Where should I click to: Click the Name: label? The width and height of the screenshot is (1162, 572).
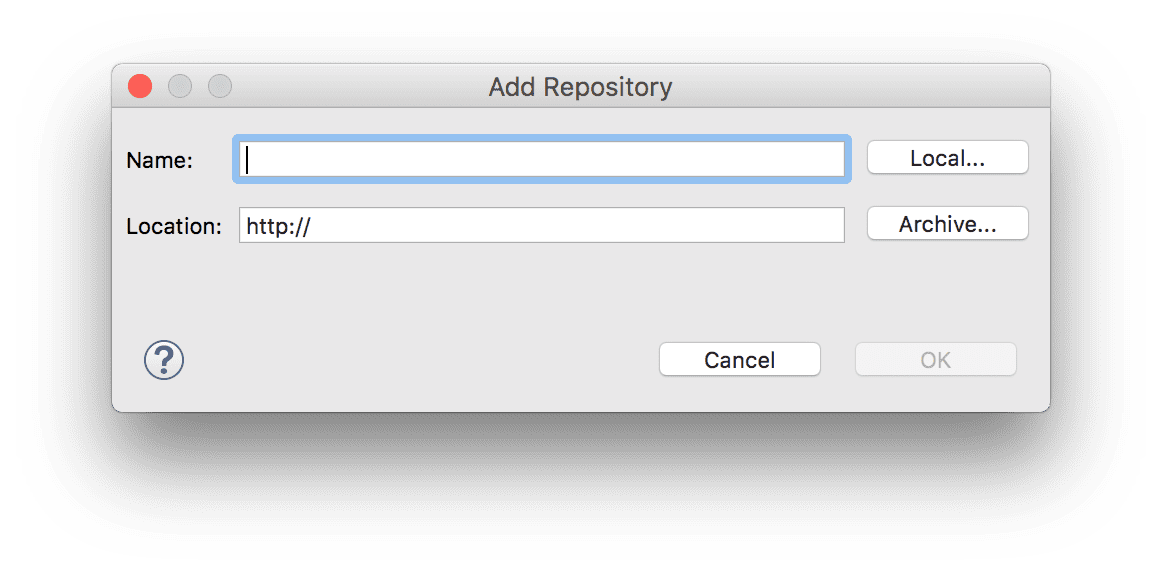160,160
